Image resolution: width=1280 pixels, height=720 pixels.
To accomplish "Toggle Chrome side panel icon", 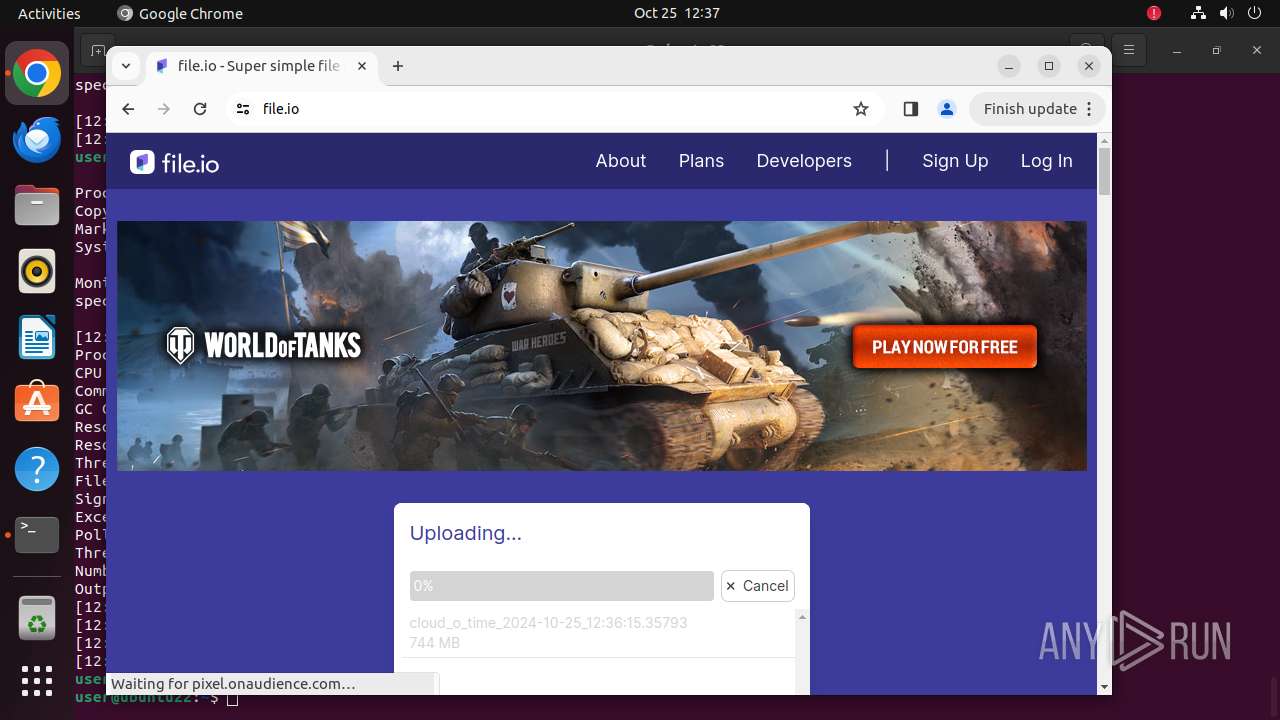I will click(x=910, y=109).
